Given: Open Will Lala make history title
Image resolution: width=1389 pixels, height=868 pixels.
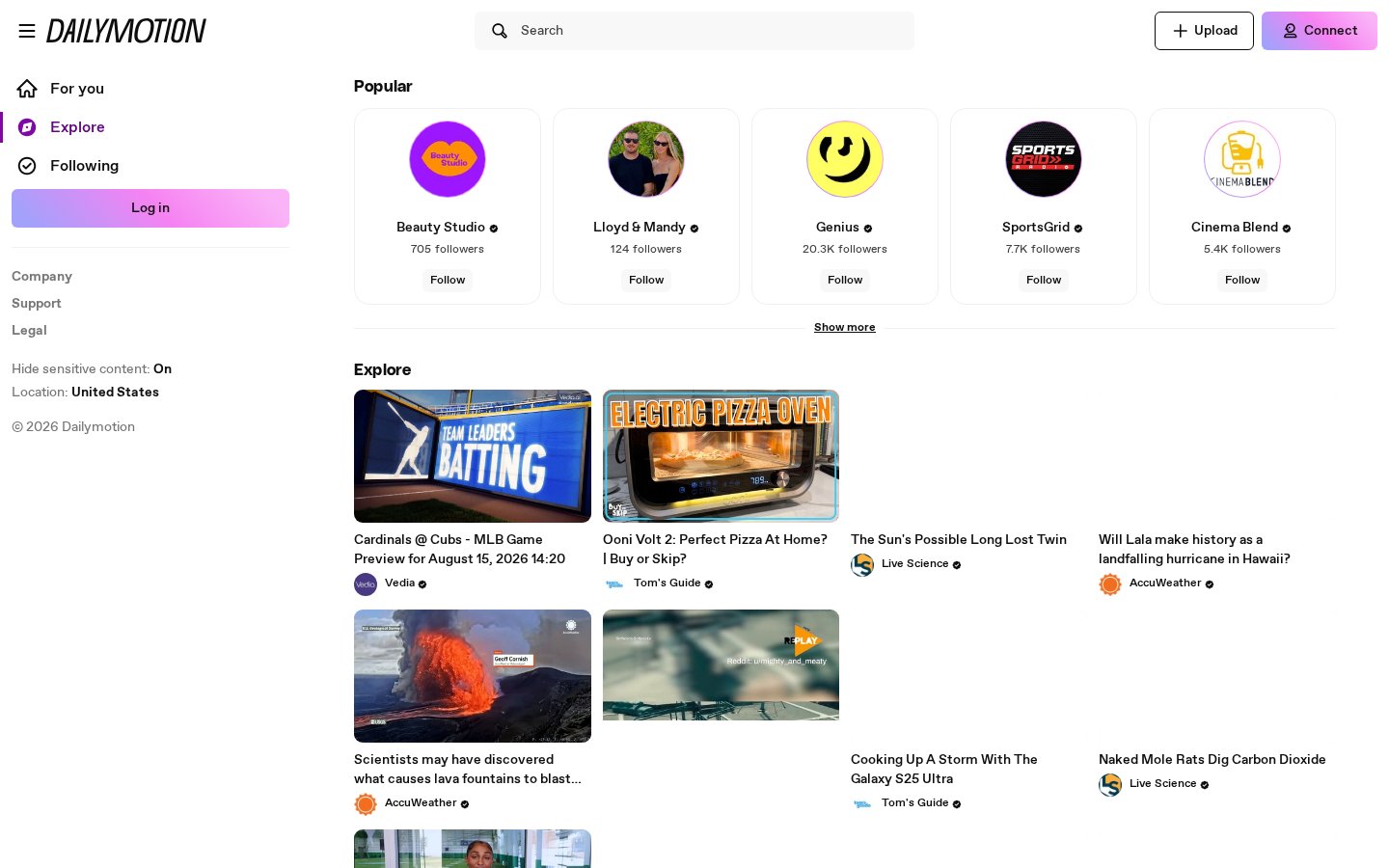Looking at the screenshot, I should point(1194,549).
